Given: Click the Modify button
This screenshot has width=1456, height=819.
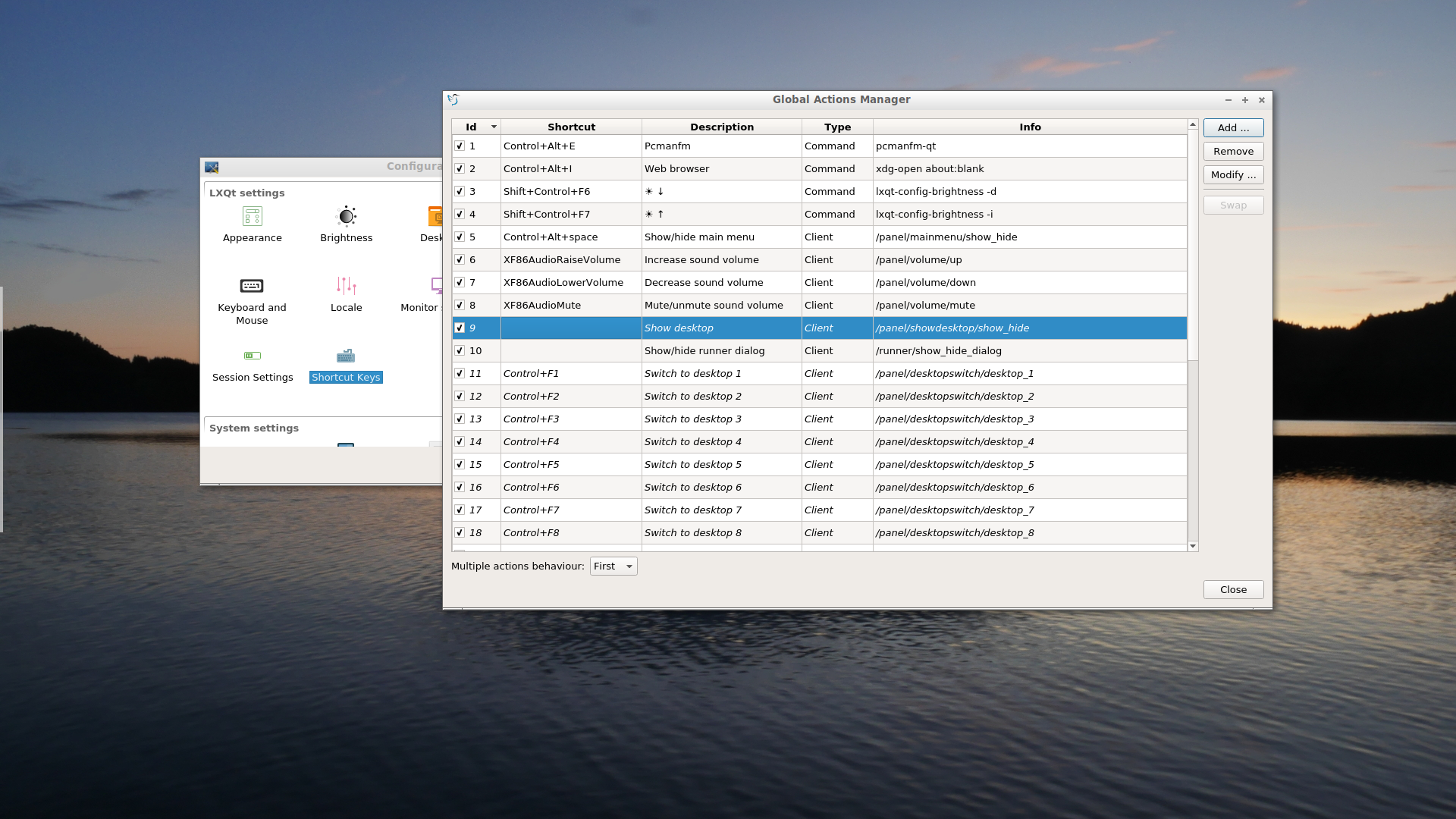Looking at the screenshot, I should click(1232, 174).
